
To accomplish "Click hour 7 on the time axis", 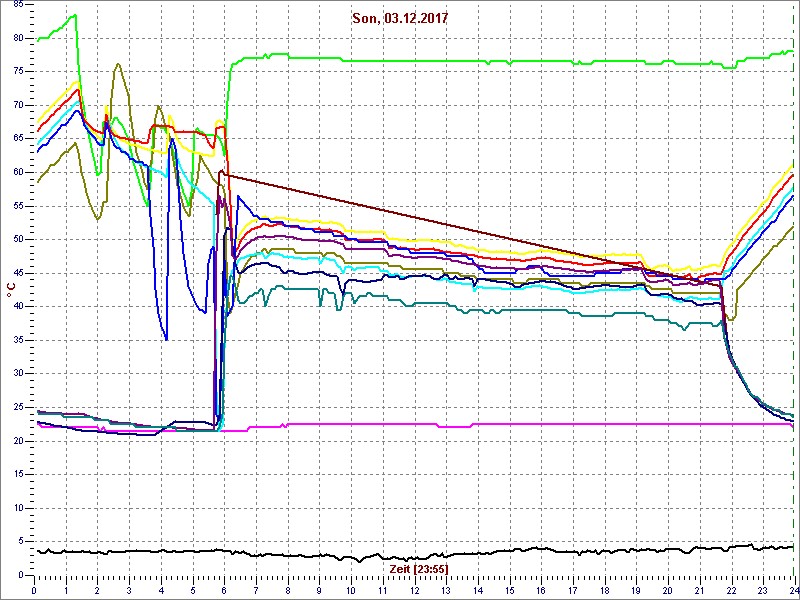I will coord(256,590).
